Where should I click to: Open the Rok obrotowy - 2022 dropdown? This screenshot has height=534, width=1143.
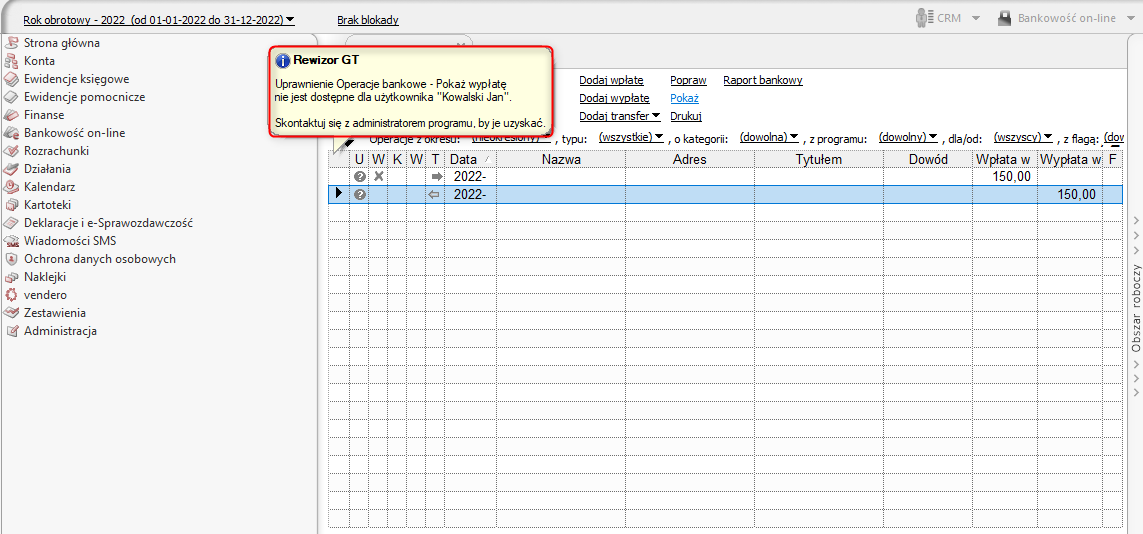(x=159, y=20)
